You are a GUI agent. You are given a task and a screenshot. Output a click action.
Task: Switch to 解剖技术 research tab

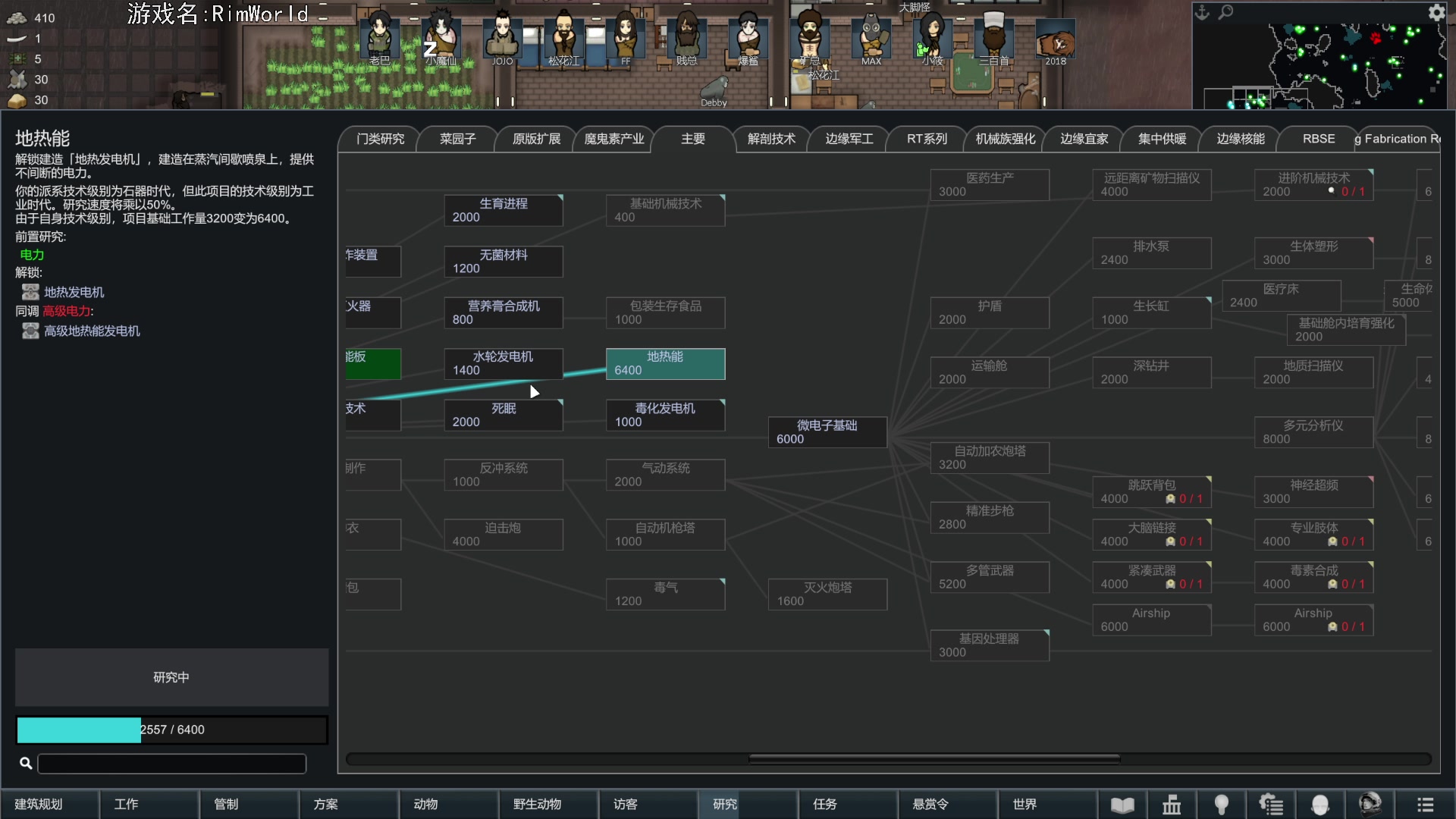[771, 139]
